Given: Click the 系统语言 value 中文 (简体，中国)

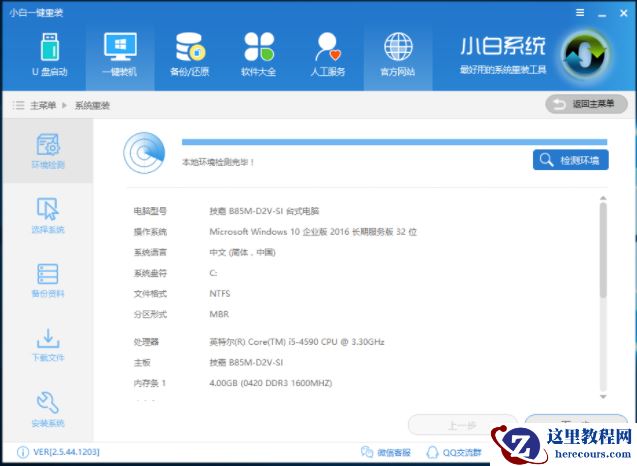Looking at the screenshot, I should click(x=242, y=252).
